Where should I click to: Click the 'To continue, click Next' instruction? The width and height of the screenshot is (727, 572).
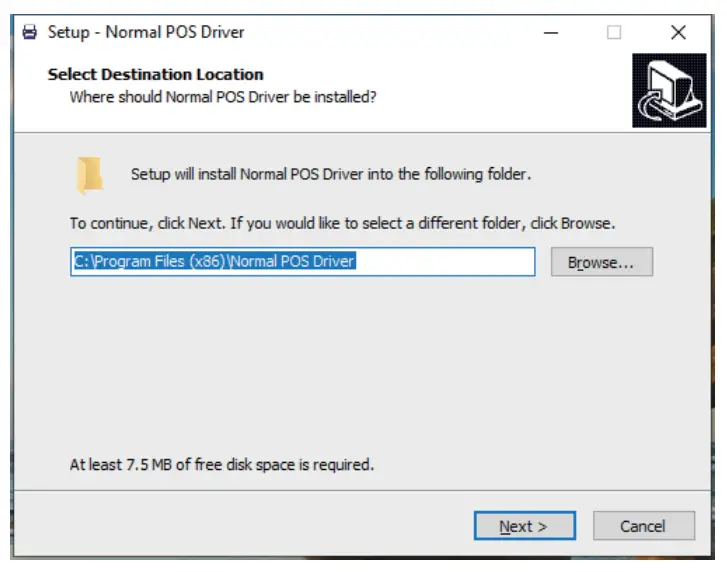[342, 223]
